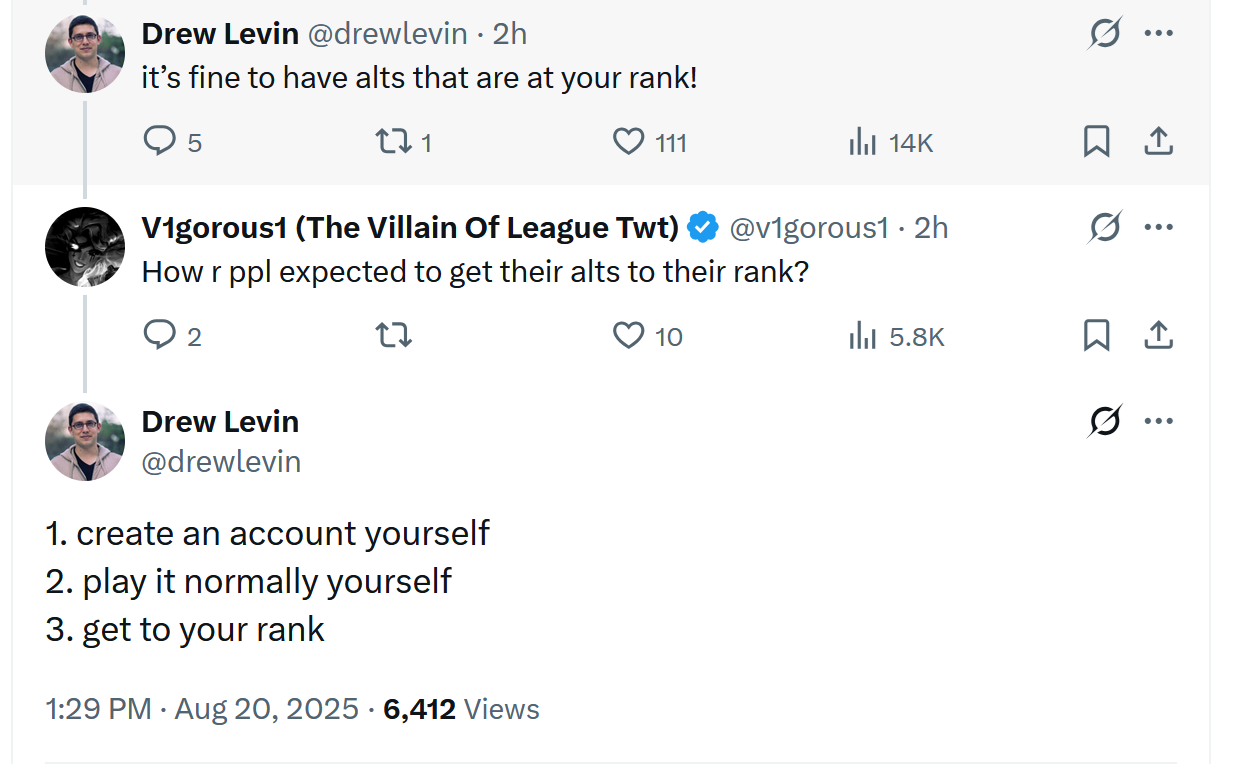
Task: Bookmark Drew Levin's first tweet
Action: pos(1096,142)
